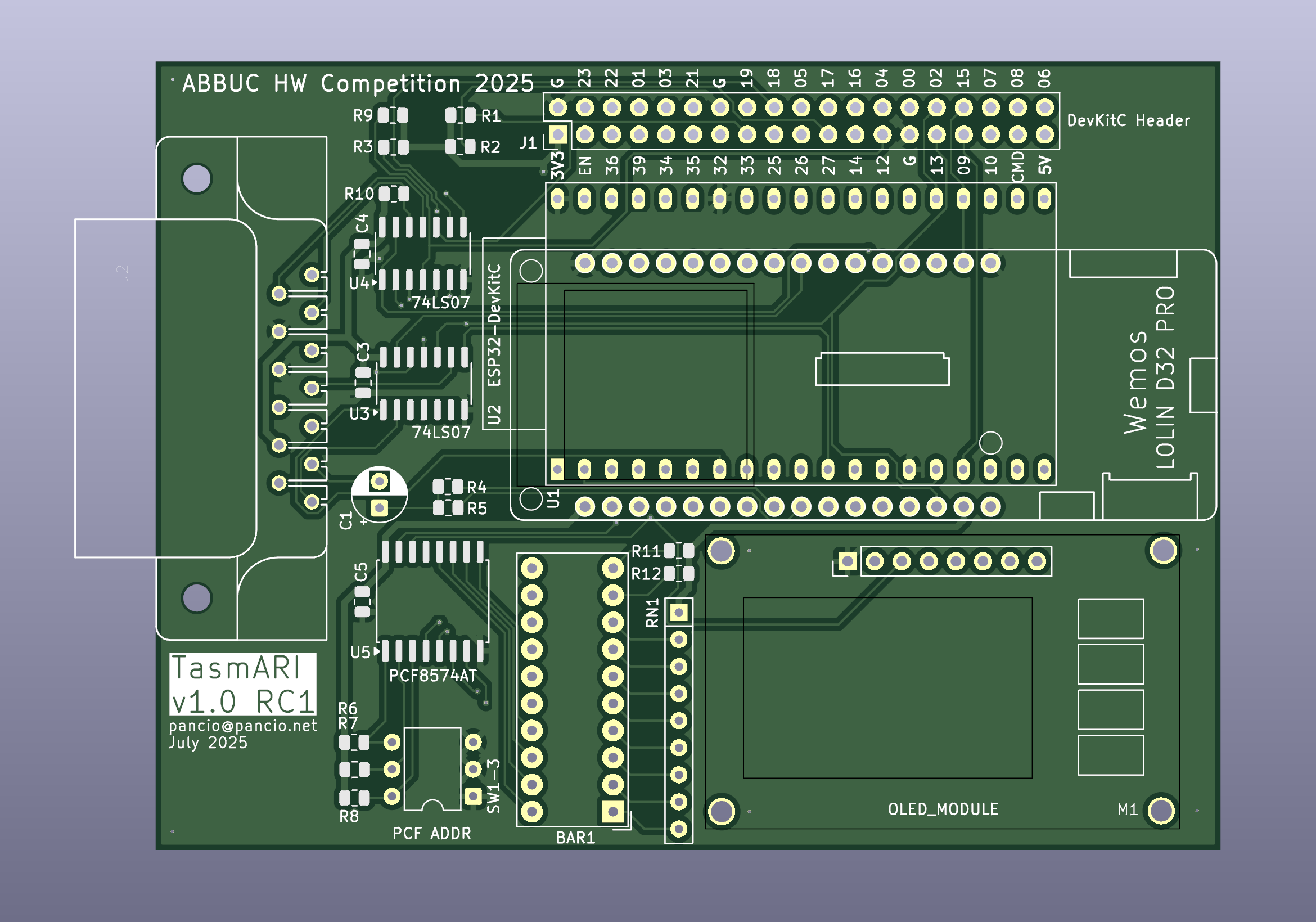The height and width of the screenshot is (922, 1316).
Task: Click the R10 resistor footprint
Action: click(x=393, y=195)
